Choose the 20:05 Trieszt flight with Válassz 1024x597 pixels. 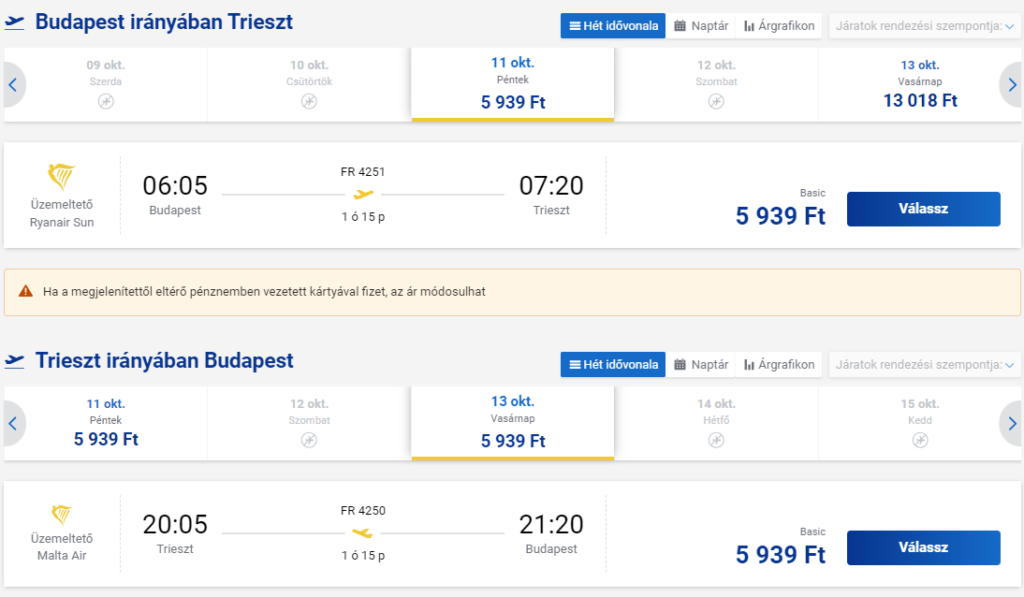click(x=923, y=547)
